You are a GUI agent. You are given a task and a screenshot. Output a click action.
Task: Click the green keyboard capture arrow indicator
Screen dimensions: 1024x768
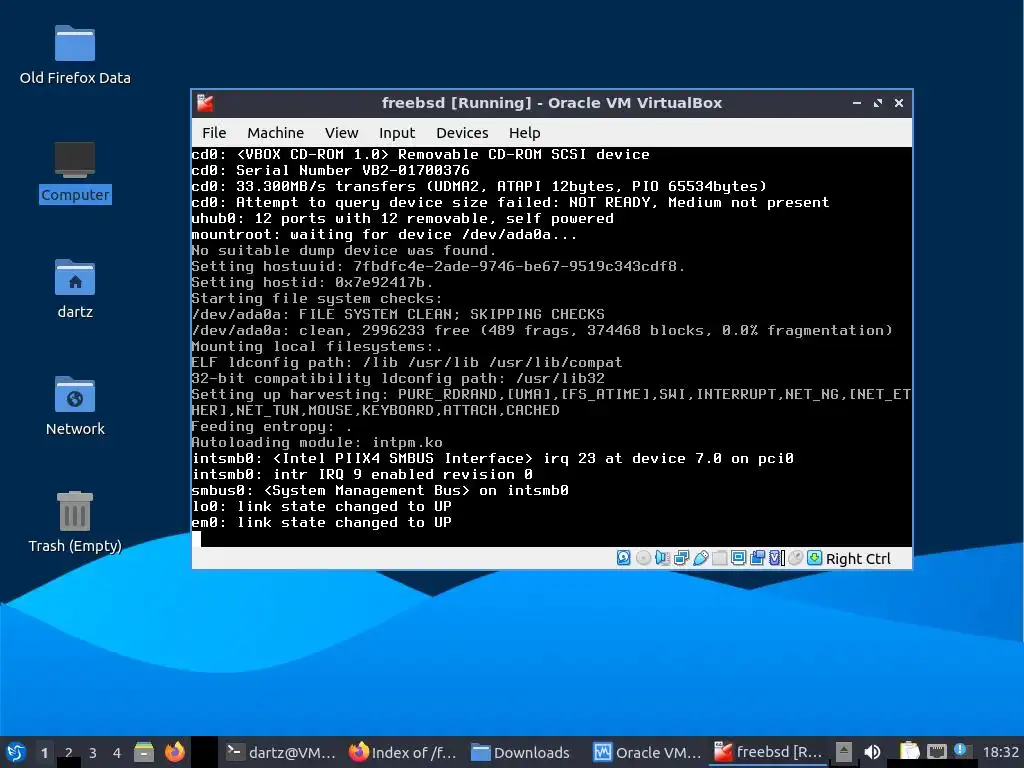click(x=814, y=558)
